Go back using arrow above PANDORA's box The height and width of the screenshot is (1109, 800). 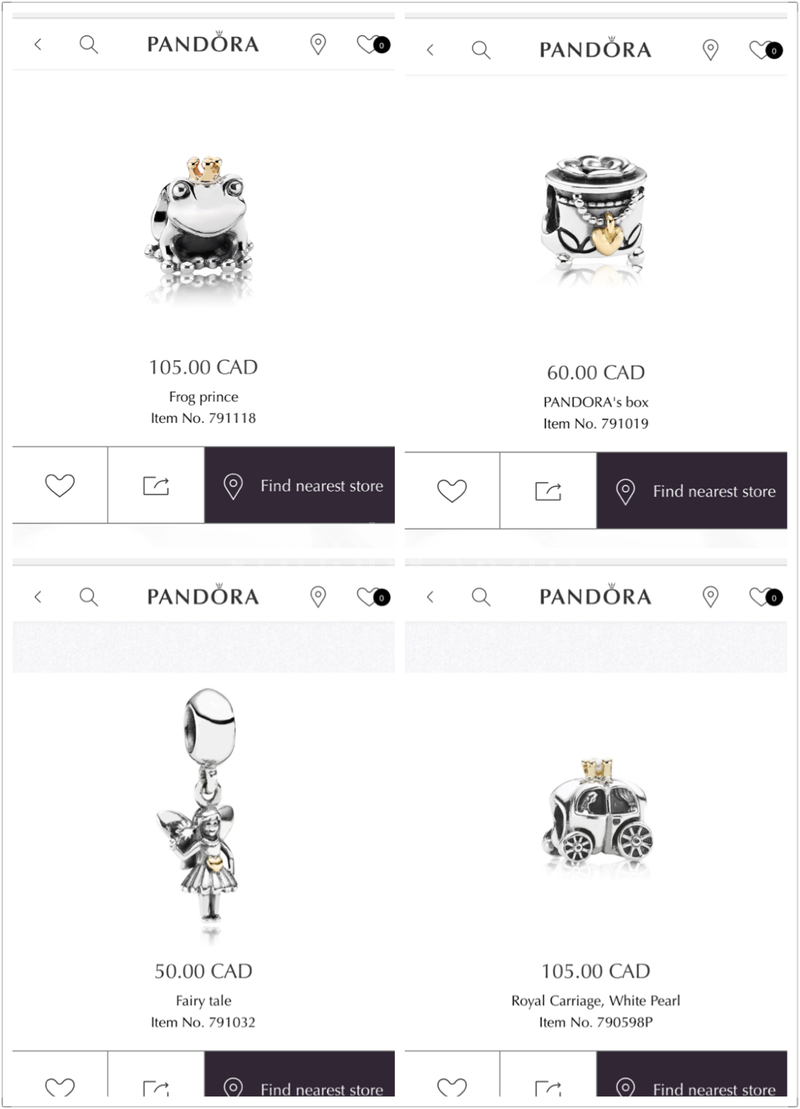pos(430,50)
